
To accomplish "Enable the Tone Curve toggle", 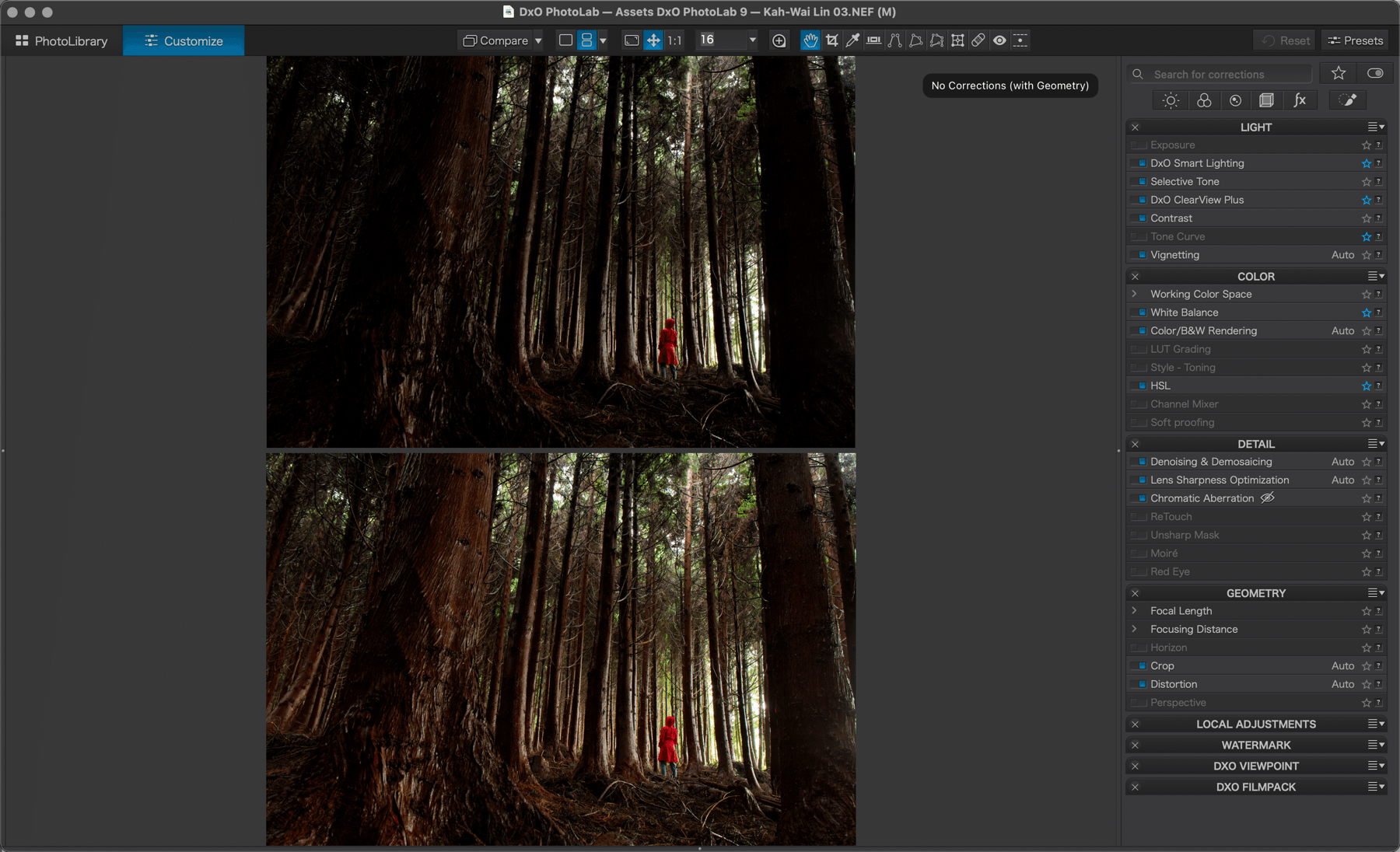I will tap(1139, 236).
